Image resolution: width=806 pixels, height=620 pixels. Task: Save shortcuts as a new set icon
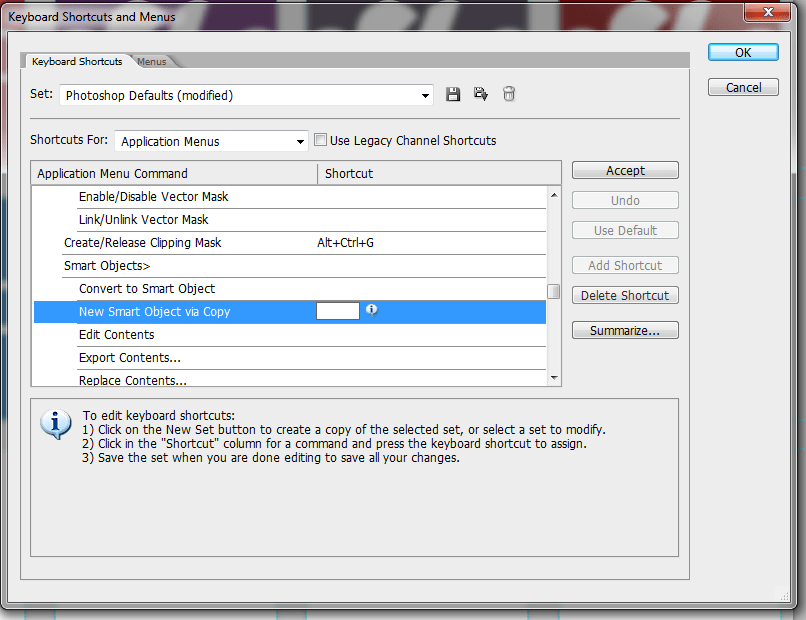pos(481,93)
